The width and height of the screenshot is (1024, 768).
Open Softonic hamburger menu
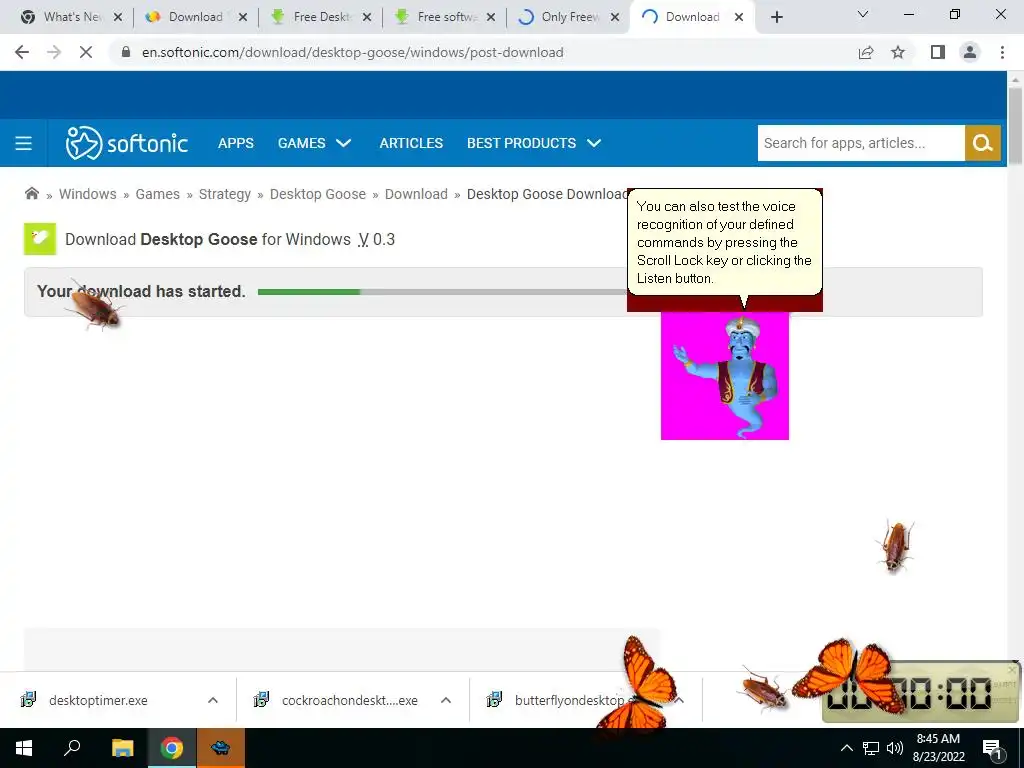24,143
